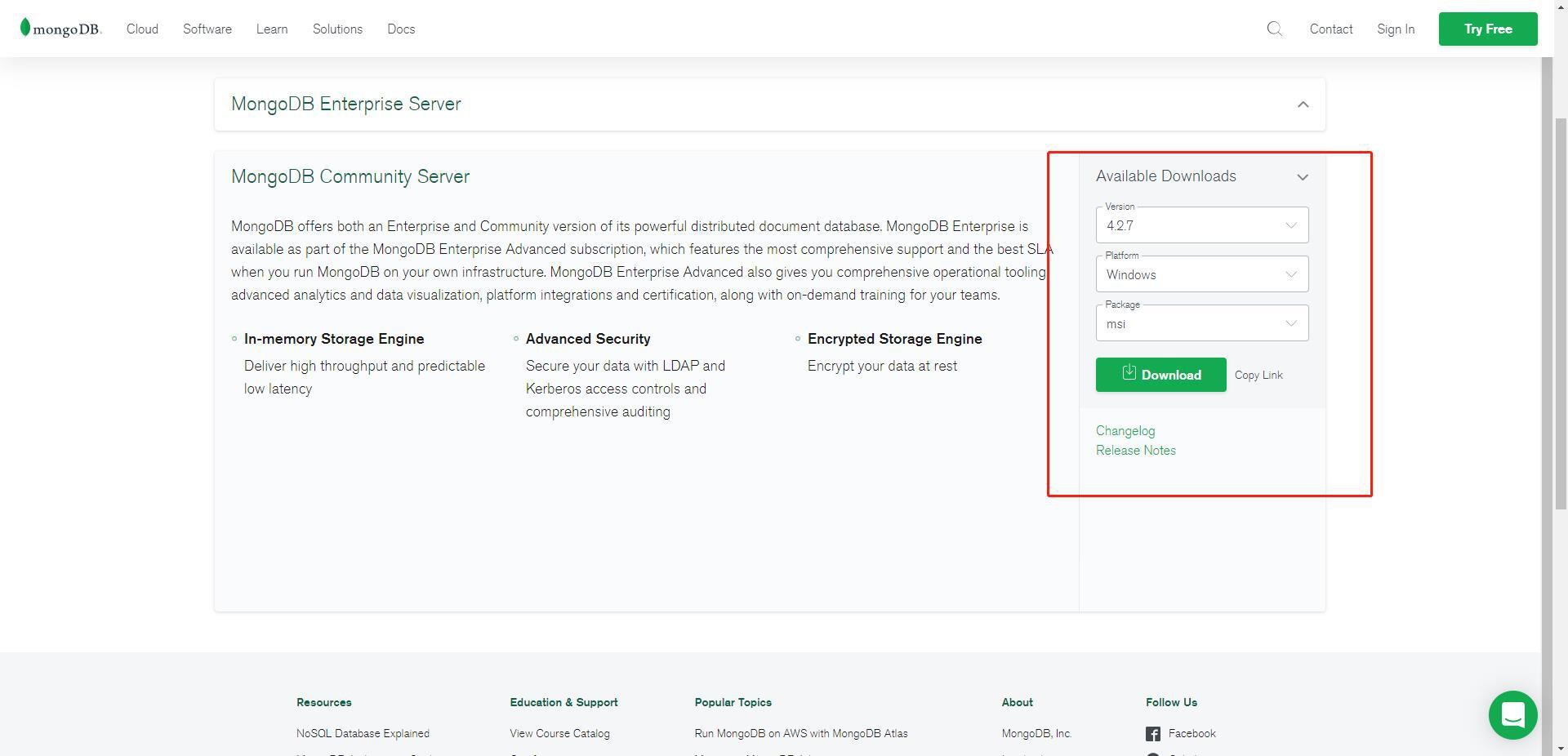Viewport: 1568px width, 756px height.
Task: Open the search magnifier icon
Action: click(x=1274, y=29)
